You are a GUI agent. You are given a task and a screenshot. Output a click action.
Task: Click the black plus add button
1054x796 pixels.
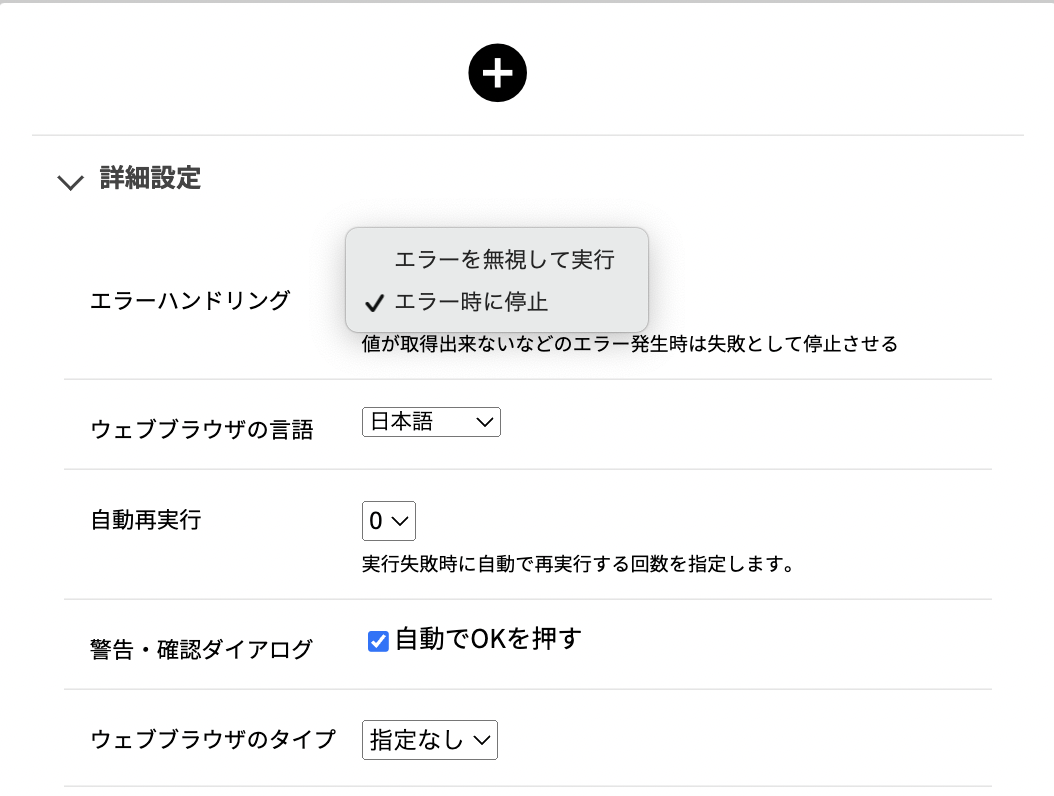point(497,73)
